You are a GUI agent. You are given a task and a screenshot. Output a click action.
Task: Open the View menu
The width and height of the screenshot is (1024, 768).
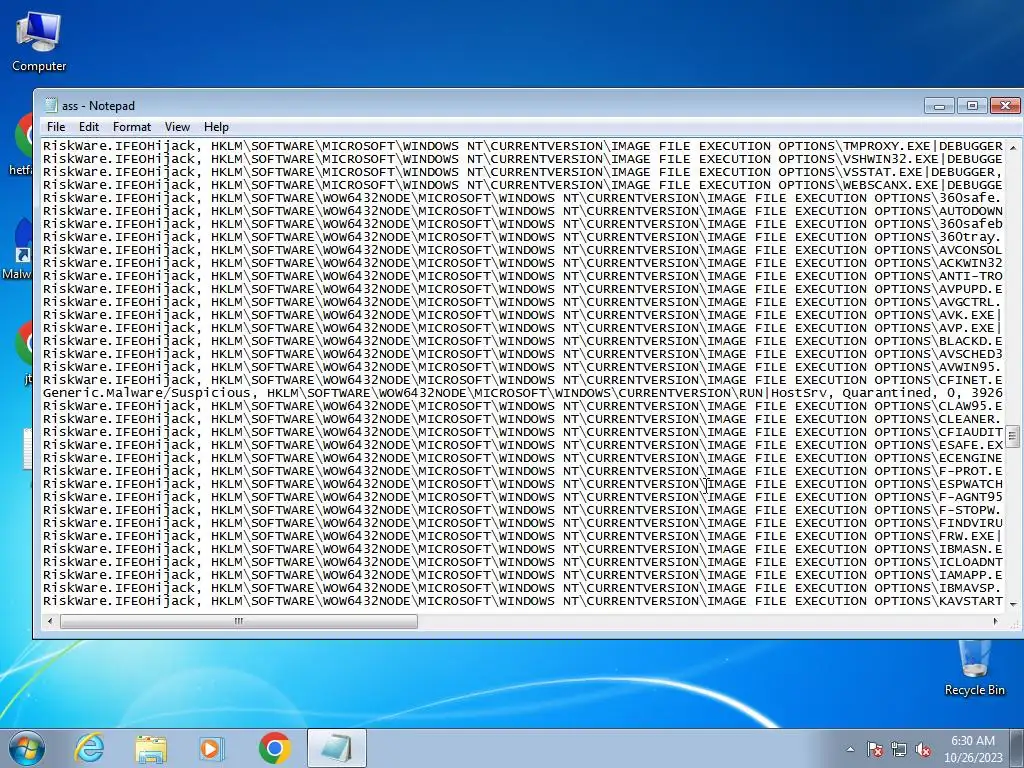point(177,127)
